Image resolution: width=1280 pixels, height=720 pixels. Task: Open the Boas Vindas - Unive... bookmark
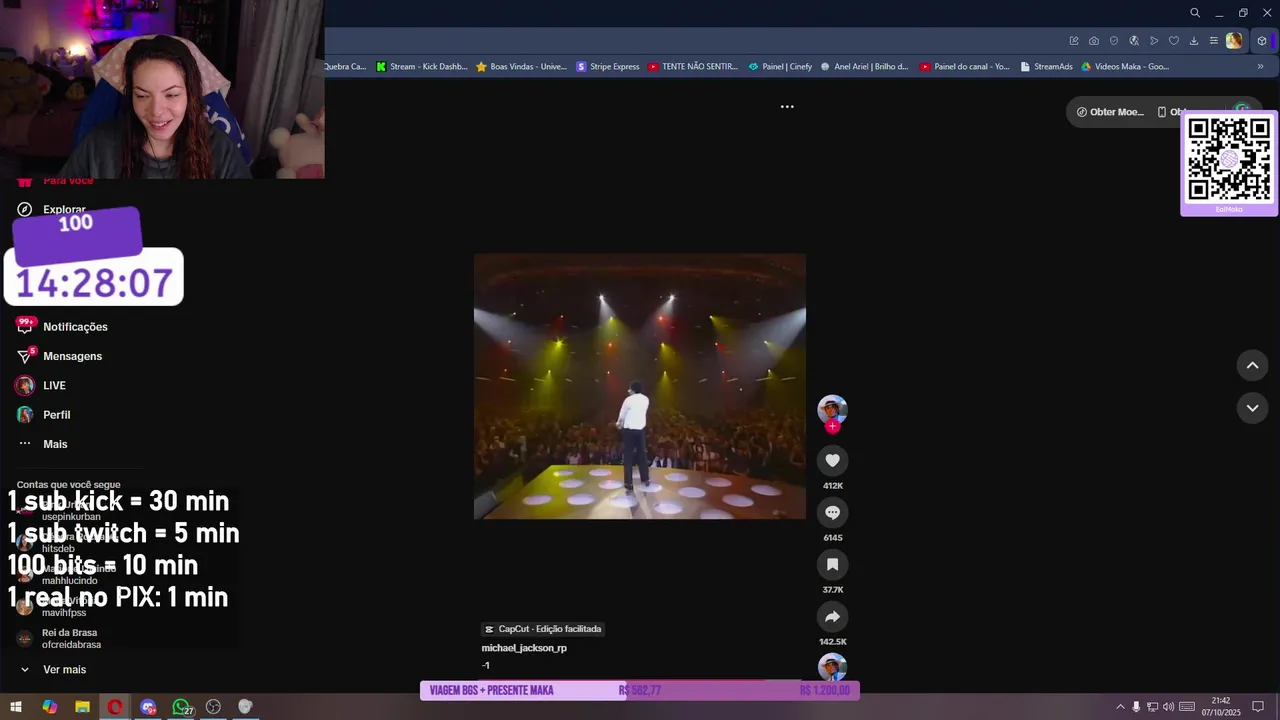pyautogui.click(x=521, y=67)
